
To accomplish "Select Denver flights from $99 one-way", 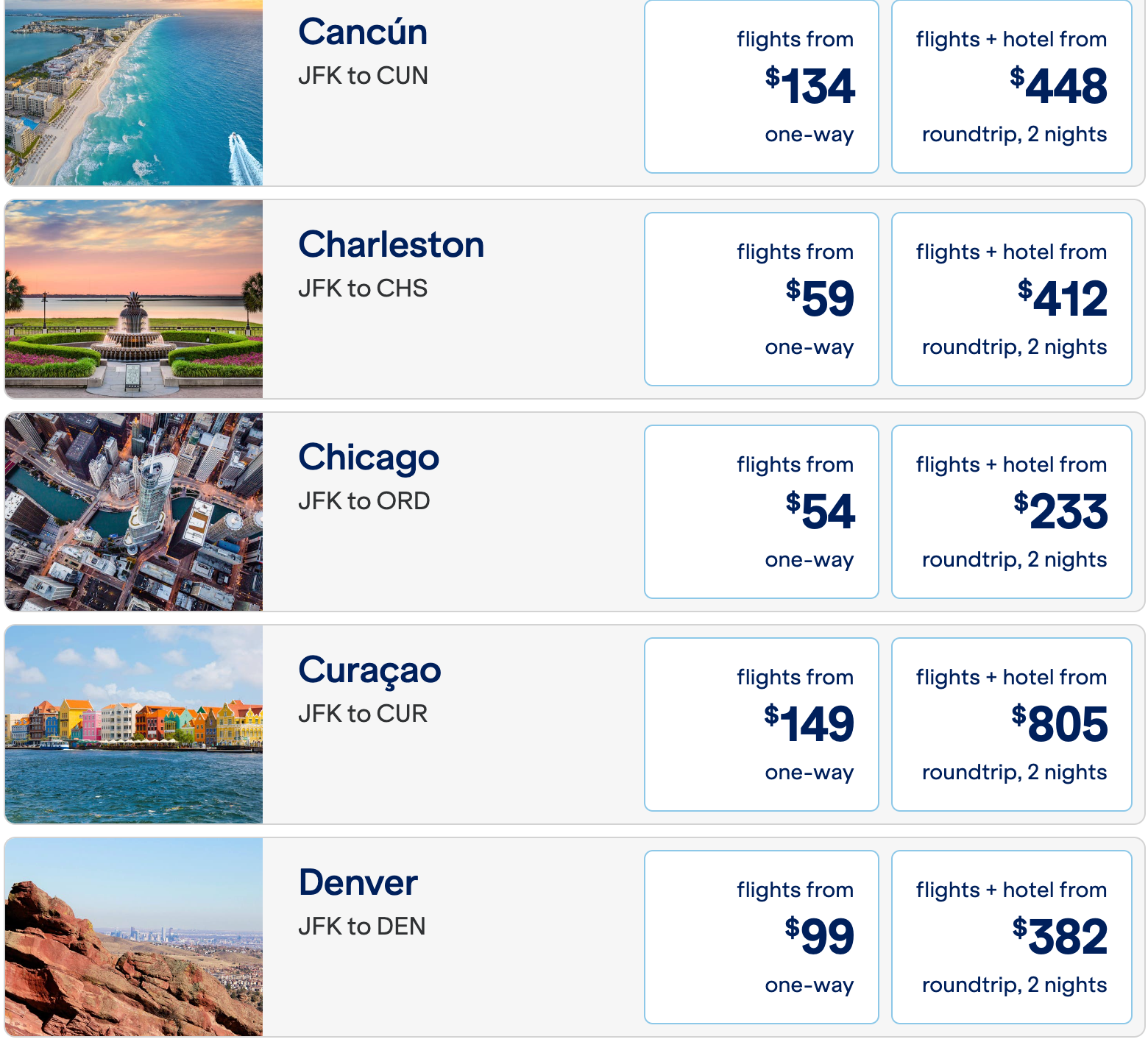I will [x=761, y=937].
